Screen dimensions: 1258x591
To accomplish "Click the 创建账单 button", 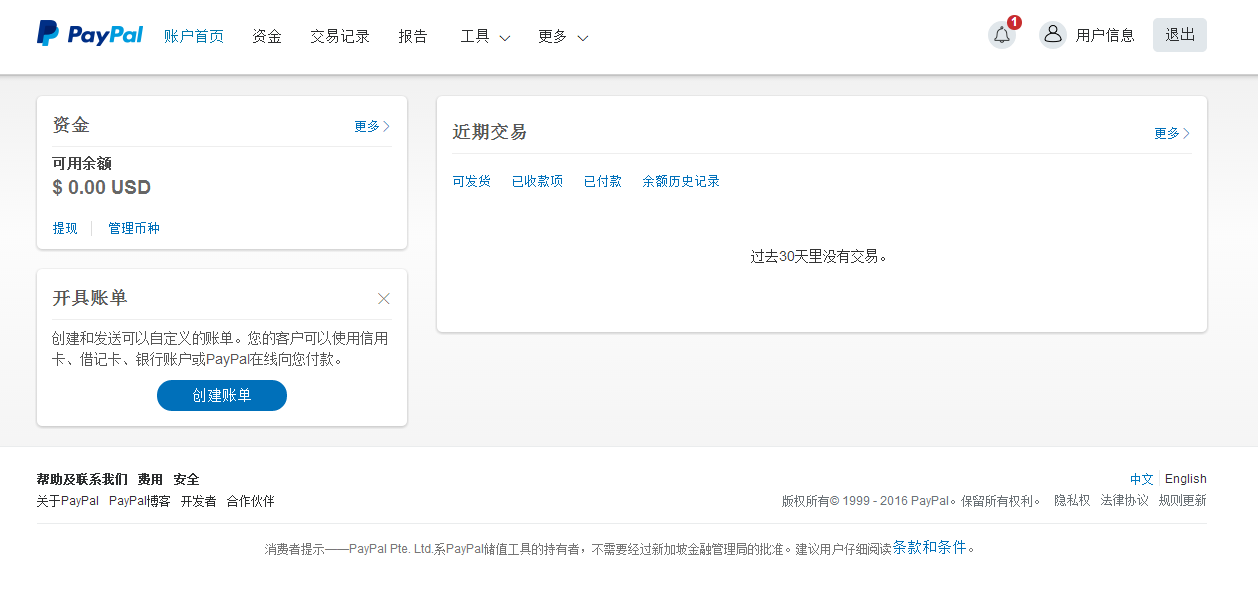I will pyautogui.click(x=222, y=395).
